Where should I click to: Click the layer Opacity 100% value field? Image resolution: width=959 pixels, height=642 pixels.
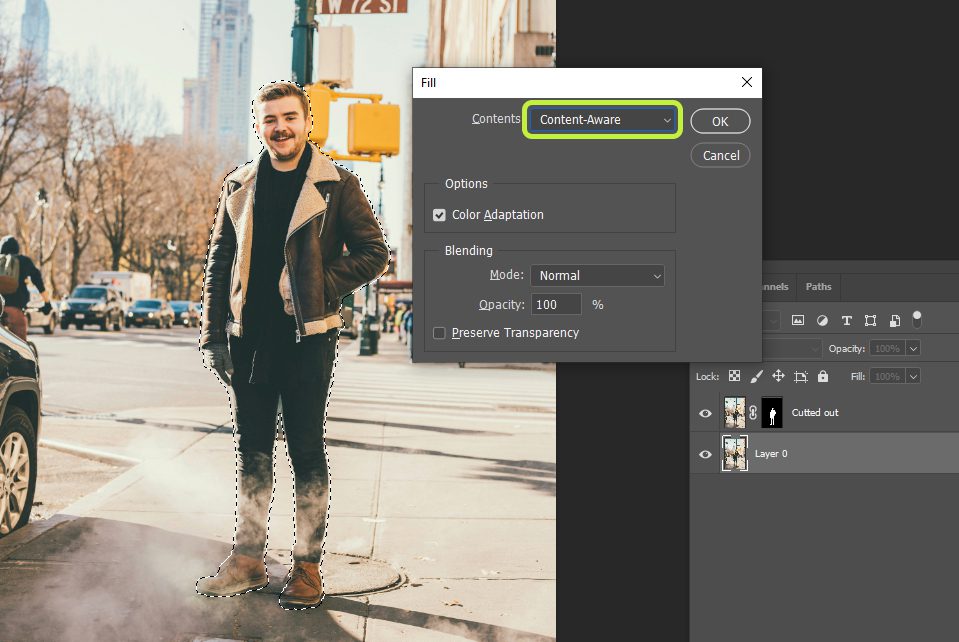887,349
